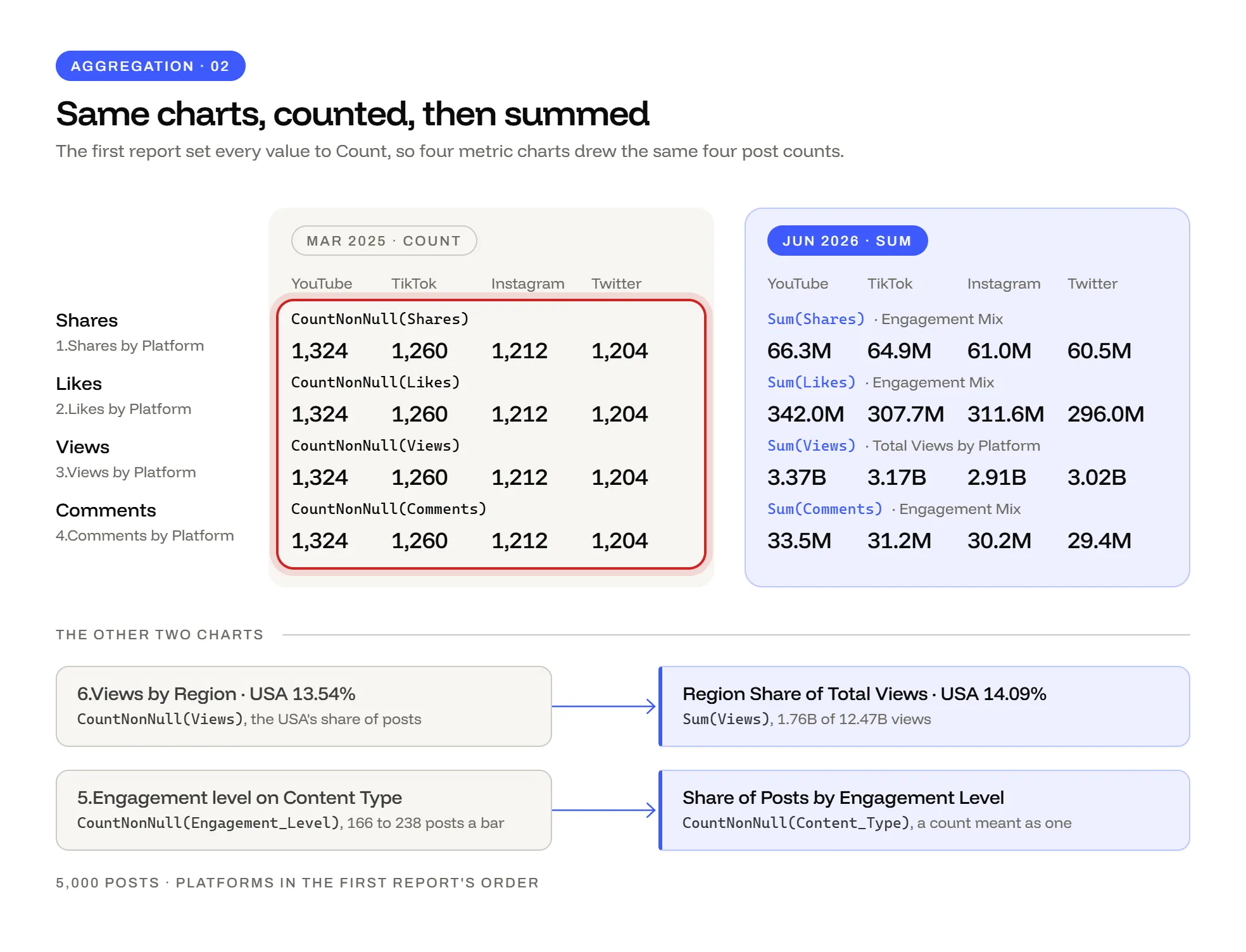
Task: Click the 311.6M likes value
Action: click(1006, 414)
